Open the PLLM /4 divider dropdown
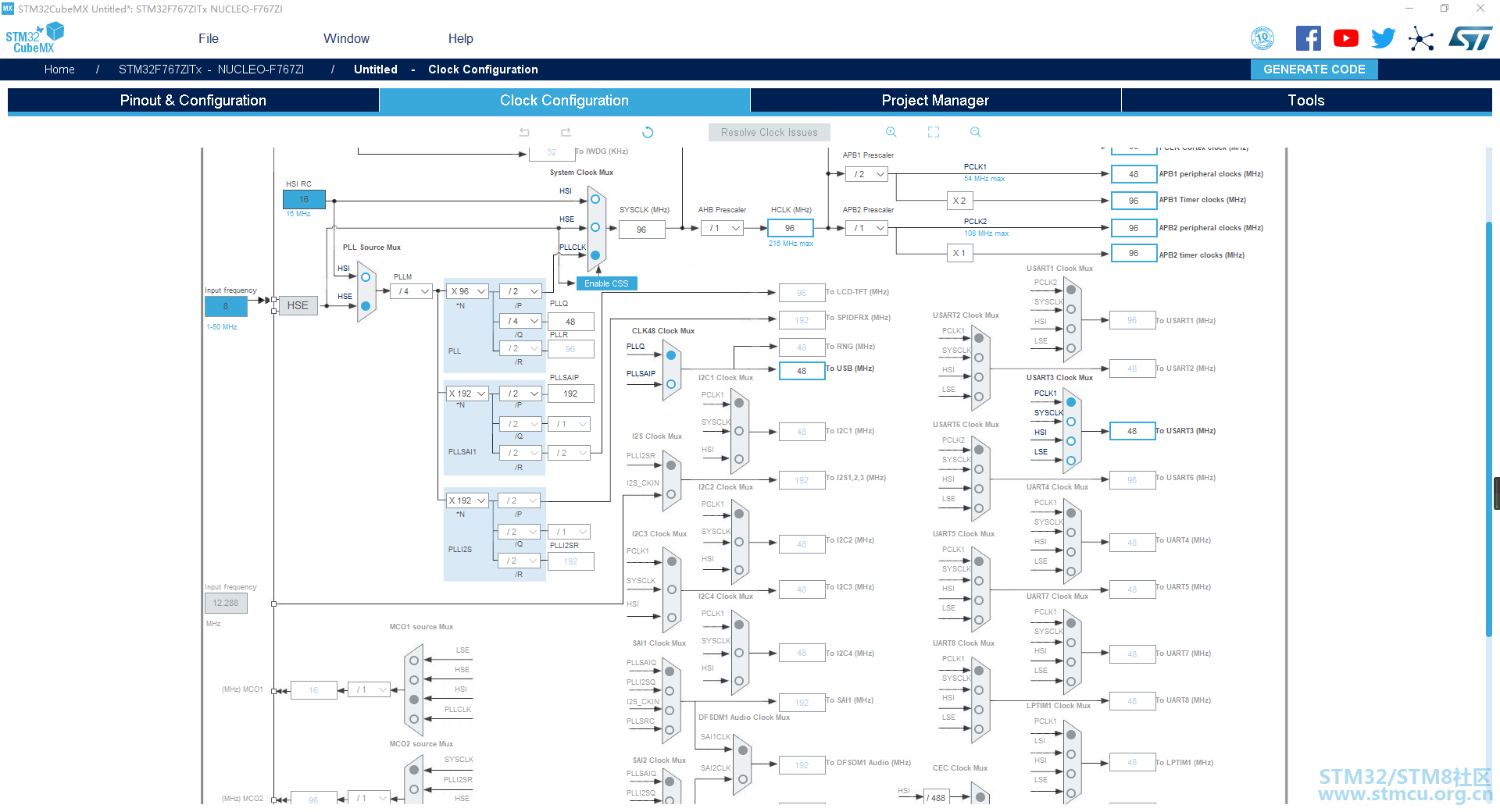The height and width of the screenshot is (812, 1500). [412, 291]
